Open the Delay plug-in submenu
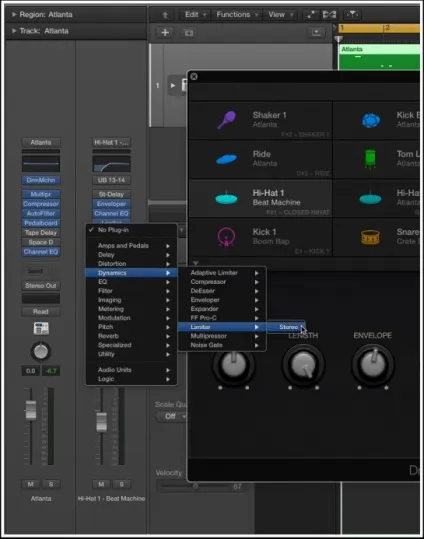This screenshot has height=539, width=424. [131, 255]
